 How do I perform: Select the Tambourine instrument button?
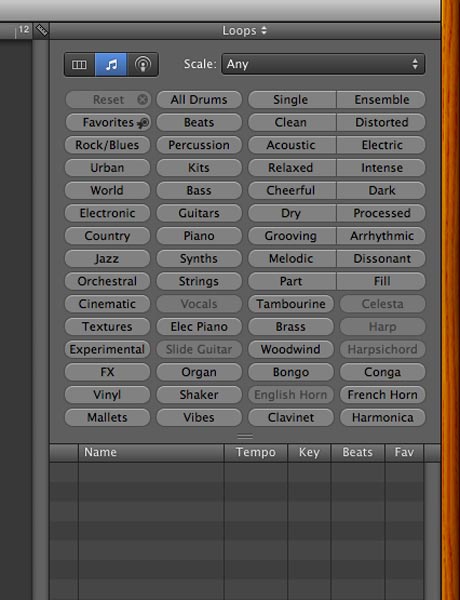tap(291, 304)
